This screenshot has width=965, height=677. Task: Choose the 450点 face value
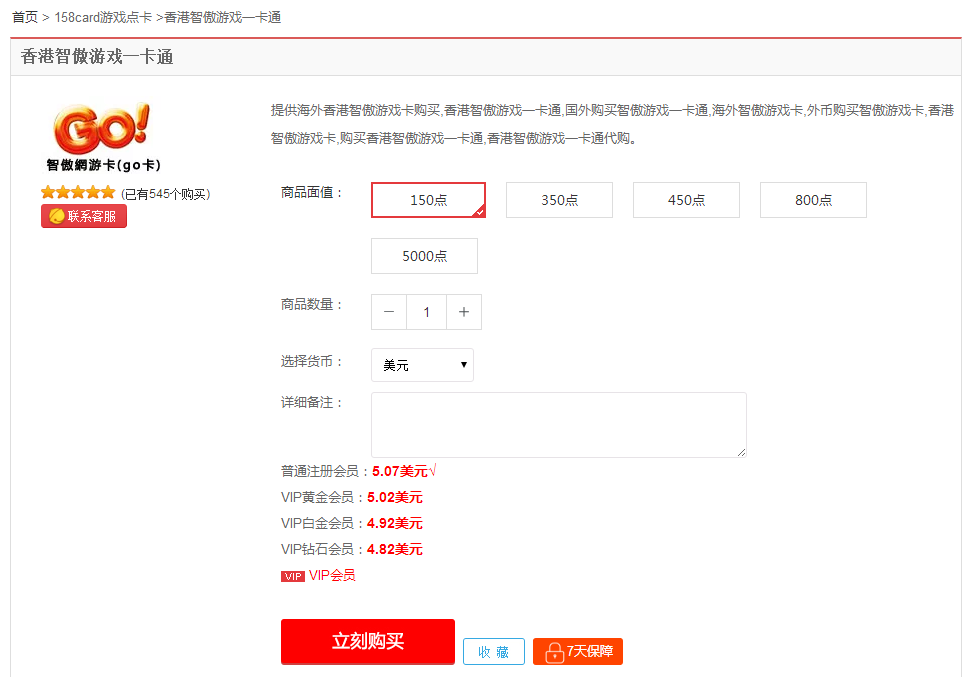pos(686,200)
